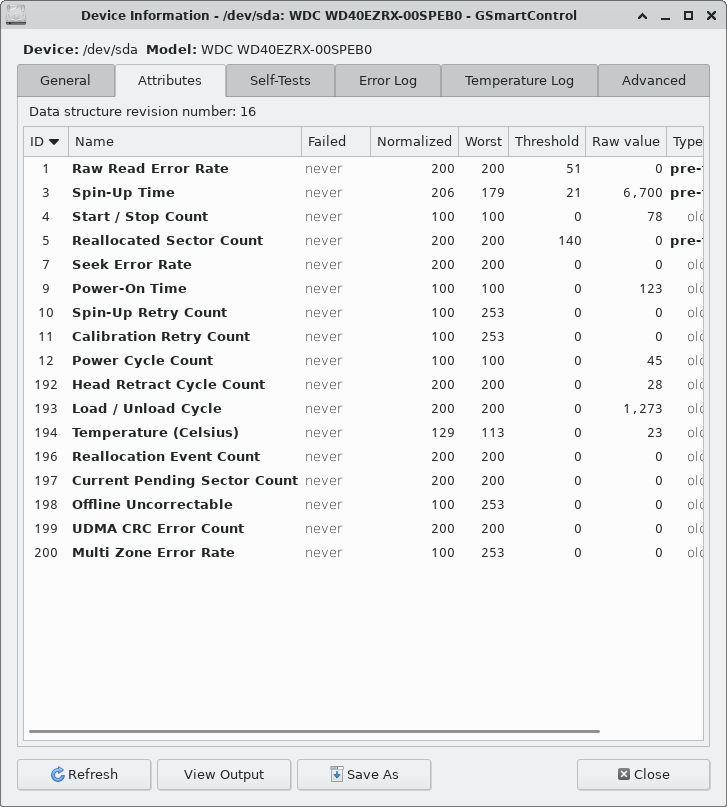
Task: Click Multi Zone Error Rate row
Action: (363, 553)
